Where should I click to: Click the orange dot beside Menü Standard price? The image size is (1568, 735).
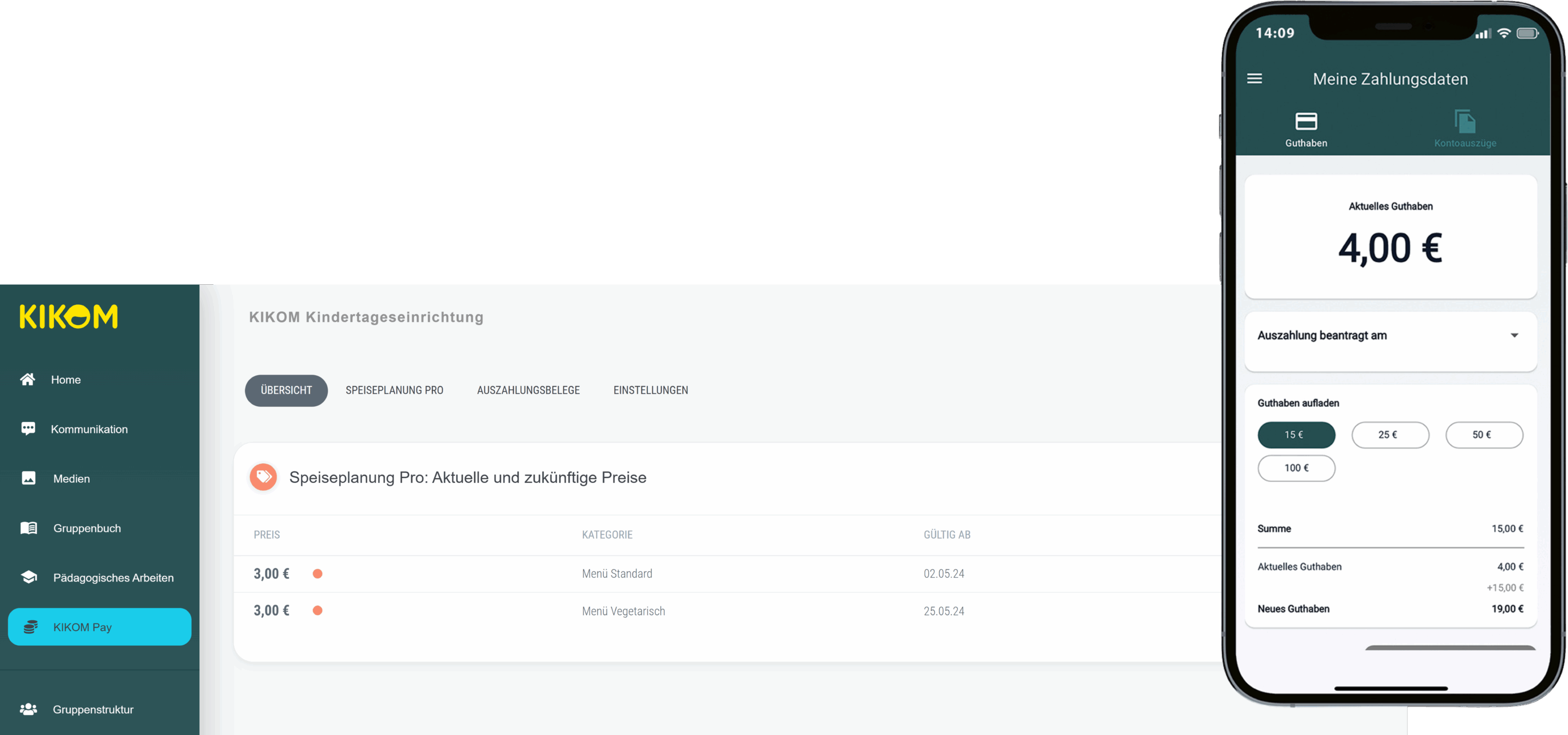tap(317, 573)
